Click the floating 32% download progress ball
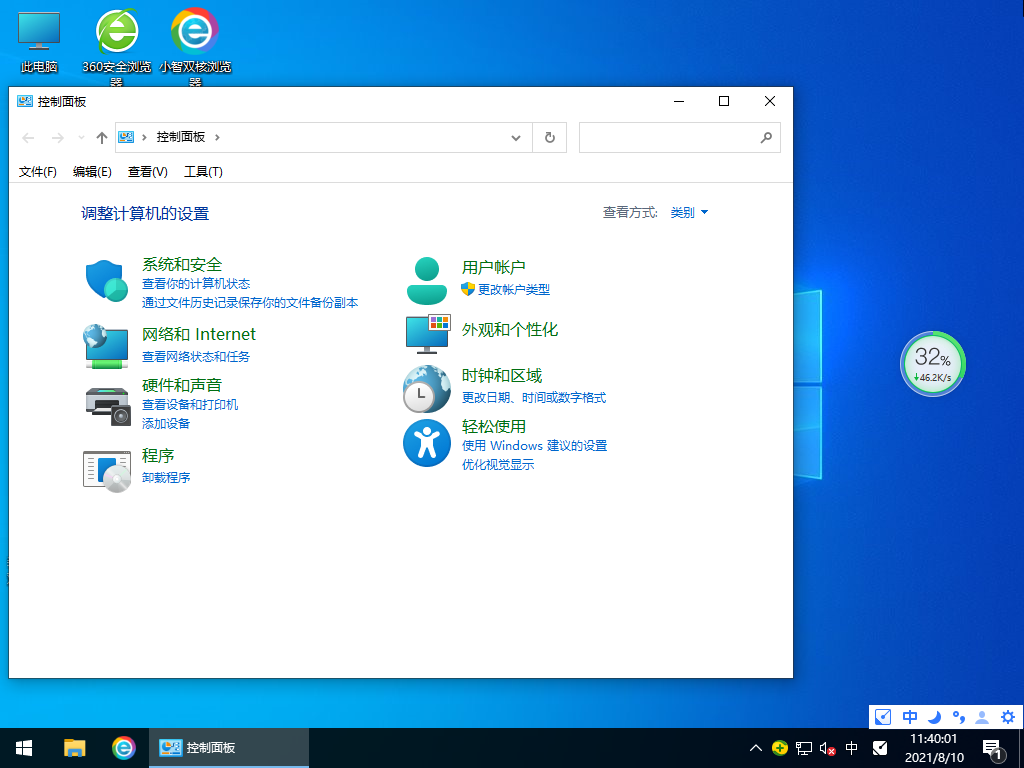1024x768 pixels. (x=932, y=364)
